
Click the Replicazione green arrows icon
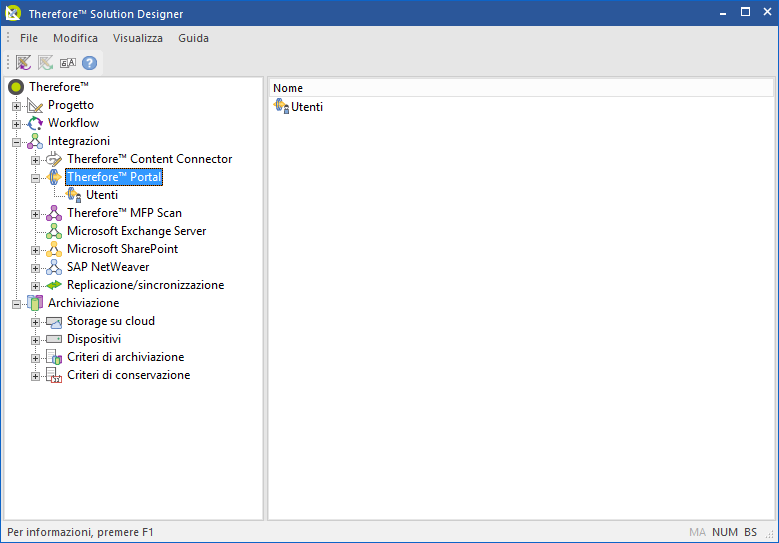click(54, 285)
